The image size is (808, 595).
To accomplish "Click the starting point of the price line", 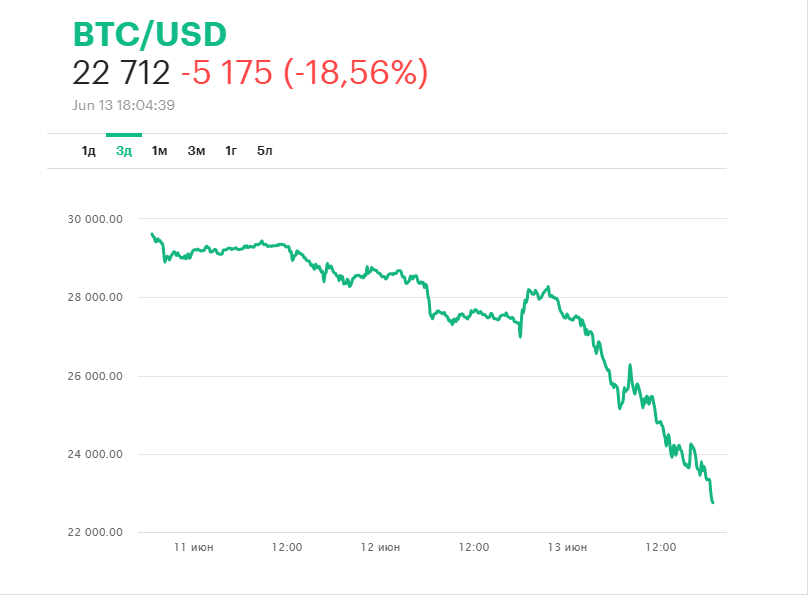I will tap(152, 234).
